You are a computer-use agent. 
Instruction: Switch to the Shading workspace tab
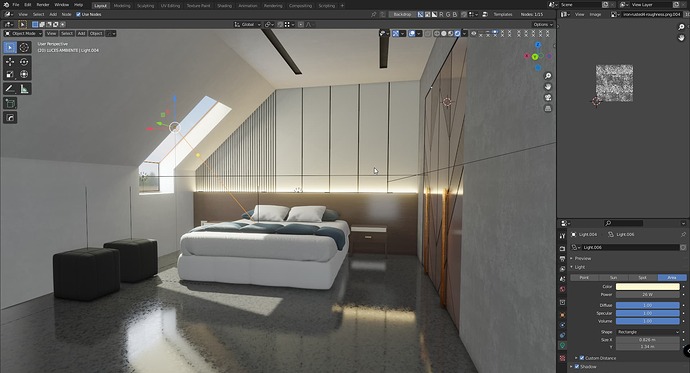pyautogui.click(x=224, y=6)
